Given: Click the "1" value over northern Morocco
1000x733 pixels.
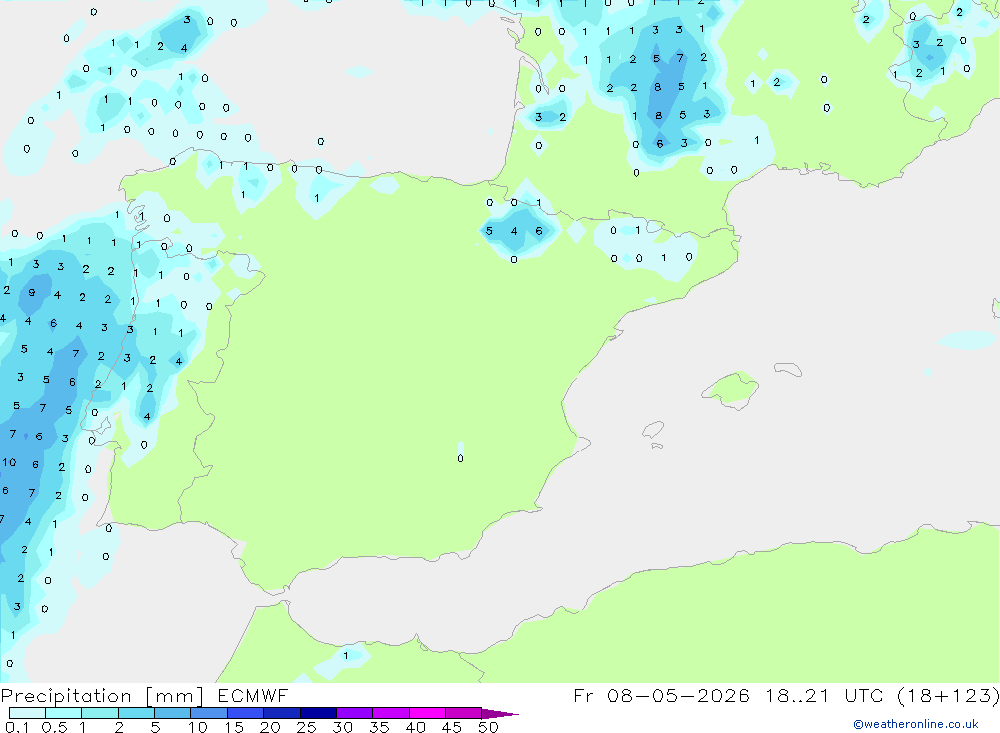Looking at the screenshot, I should coord(346,655).
